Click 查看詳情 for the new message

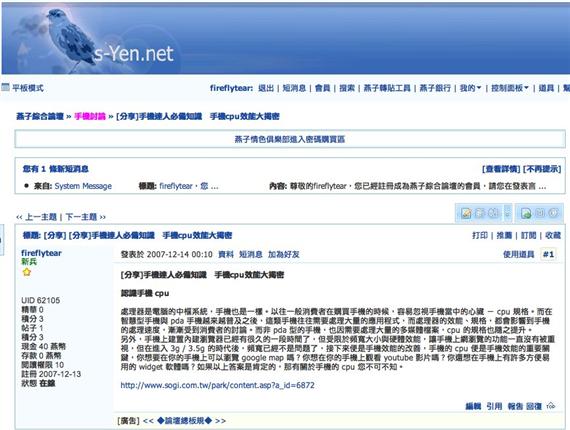501,169
